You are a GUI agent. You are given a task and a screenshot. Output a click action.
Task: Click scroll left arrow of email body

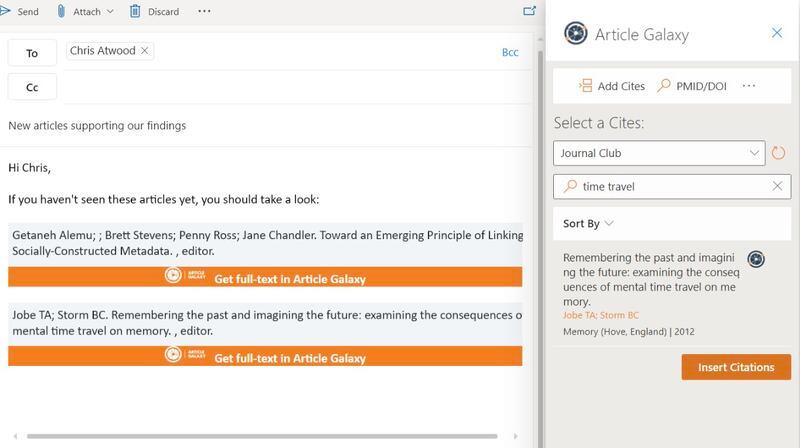point(16,436)
